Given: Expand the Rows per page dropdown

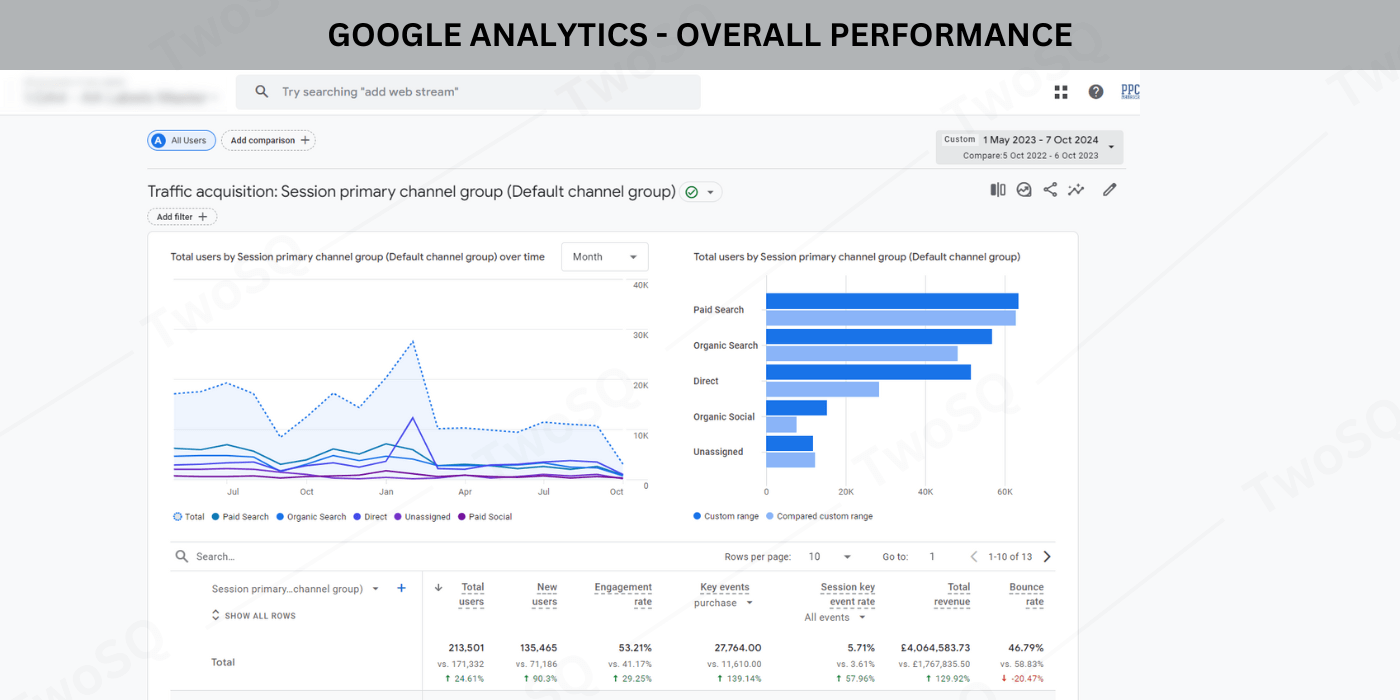Looking at the screenshot, I should tap(829, 557).
